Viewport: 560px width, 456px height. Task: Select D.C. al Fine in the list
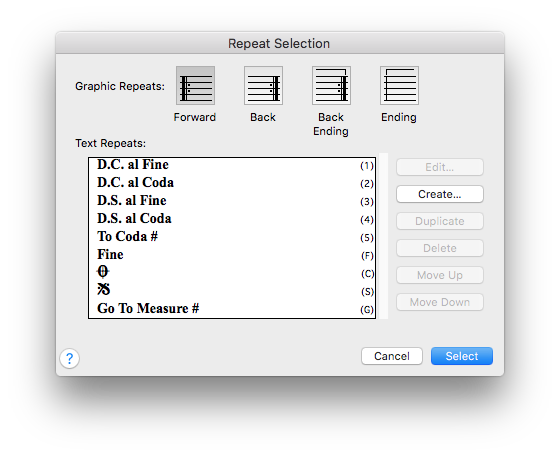pos(232,165)
